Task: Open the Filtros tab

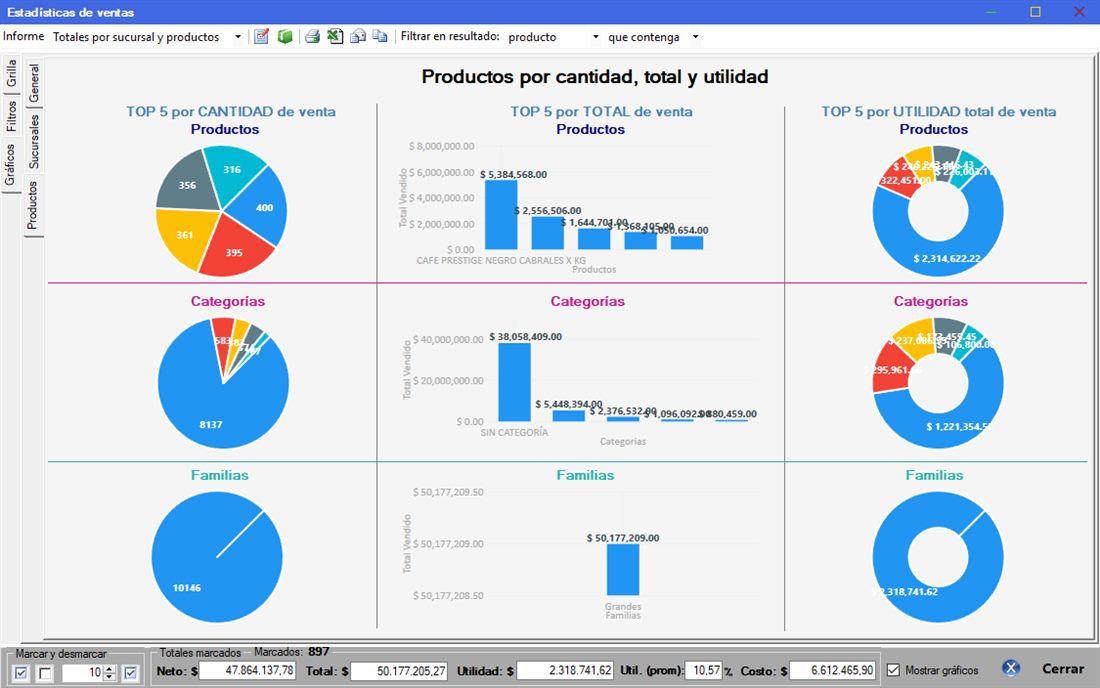Action: click(x=11, y=116)
